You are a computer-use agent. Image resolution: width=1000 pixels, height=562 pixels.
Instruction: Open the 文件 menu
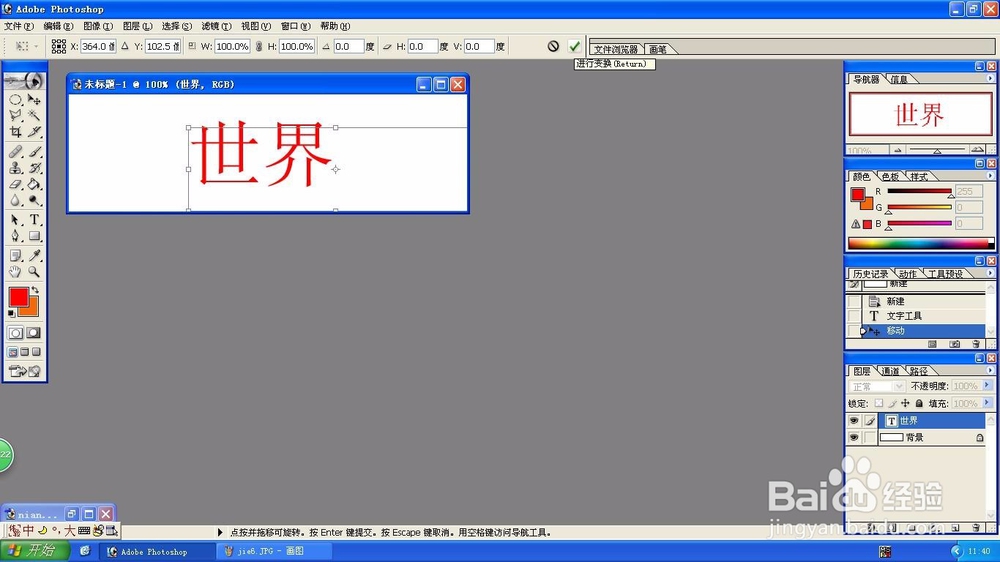[x=18, y=26]
